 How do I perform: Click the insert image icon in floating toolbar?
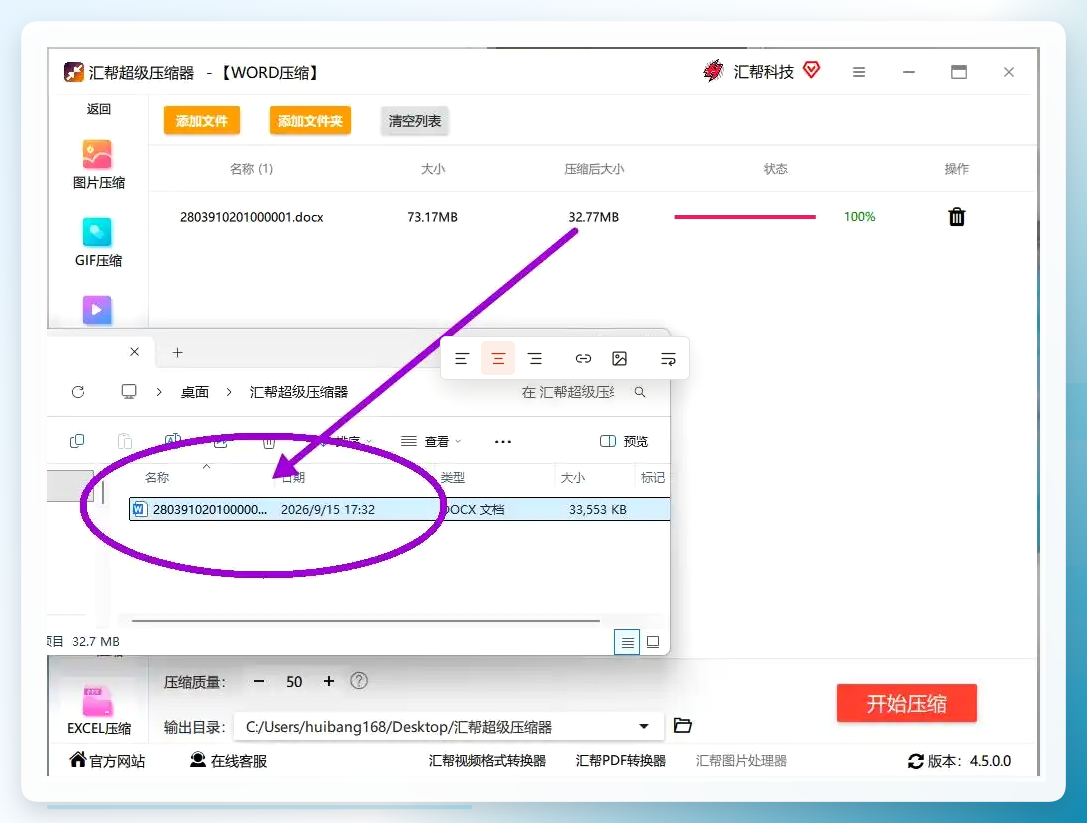click(x=619, y=358)
